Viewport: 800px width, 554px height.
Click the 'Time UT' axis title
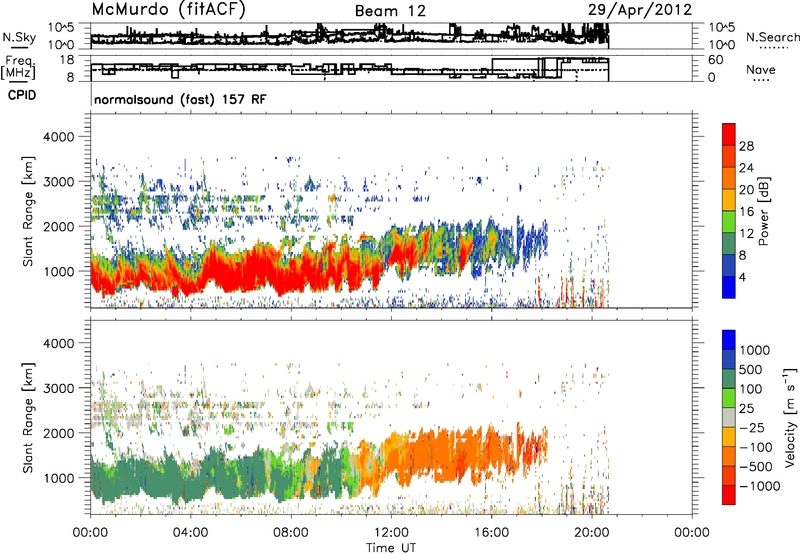(x=391, y=548)
